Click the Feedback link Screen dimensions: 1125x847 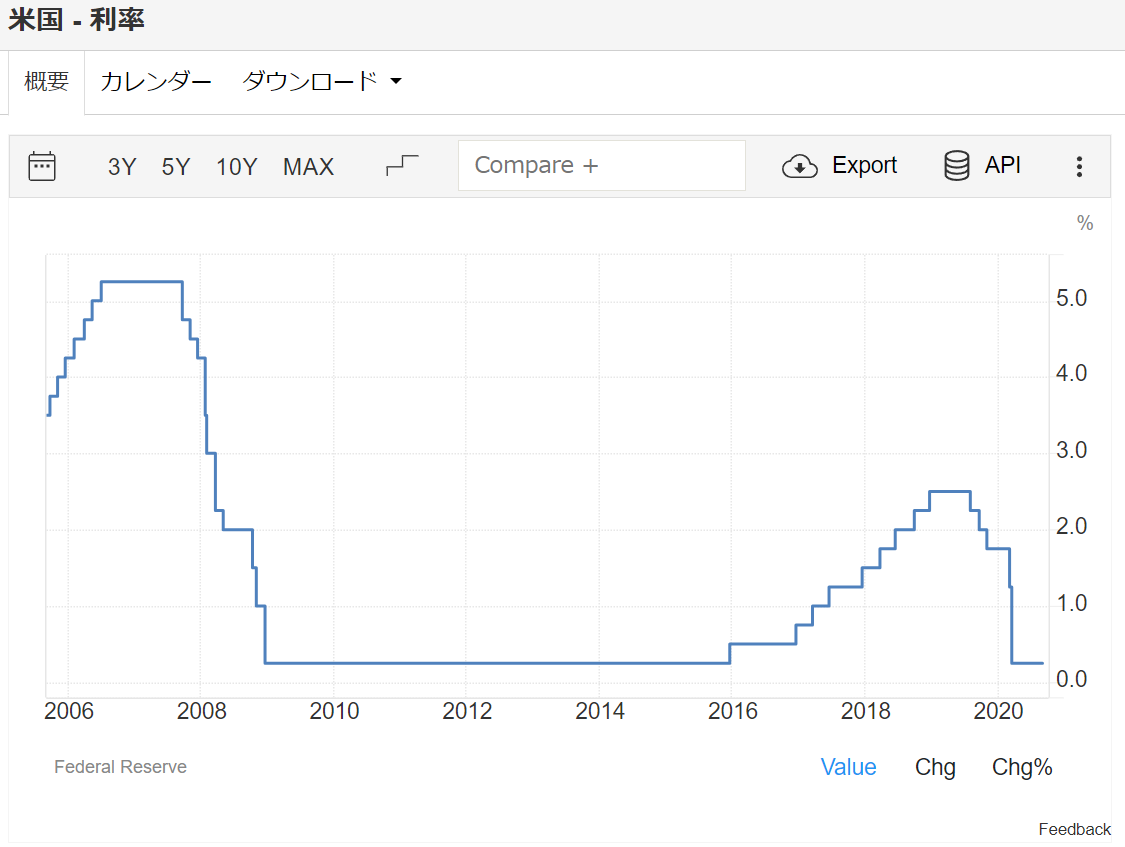click(1074, 829)
